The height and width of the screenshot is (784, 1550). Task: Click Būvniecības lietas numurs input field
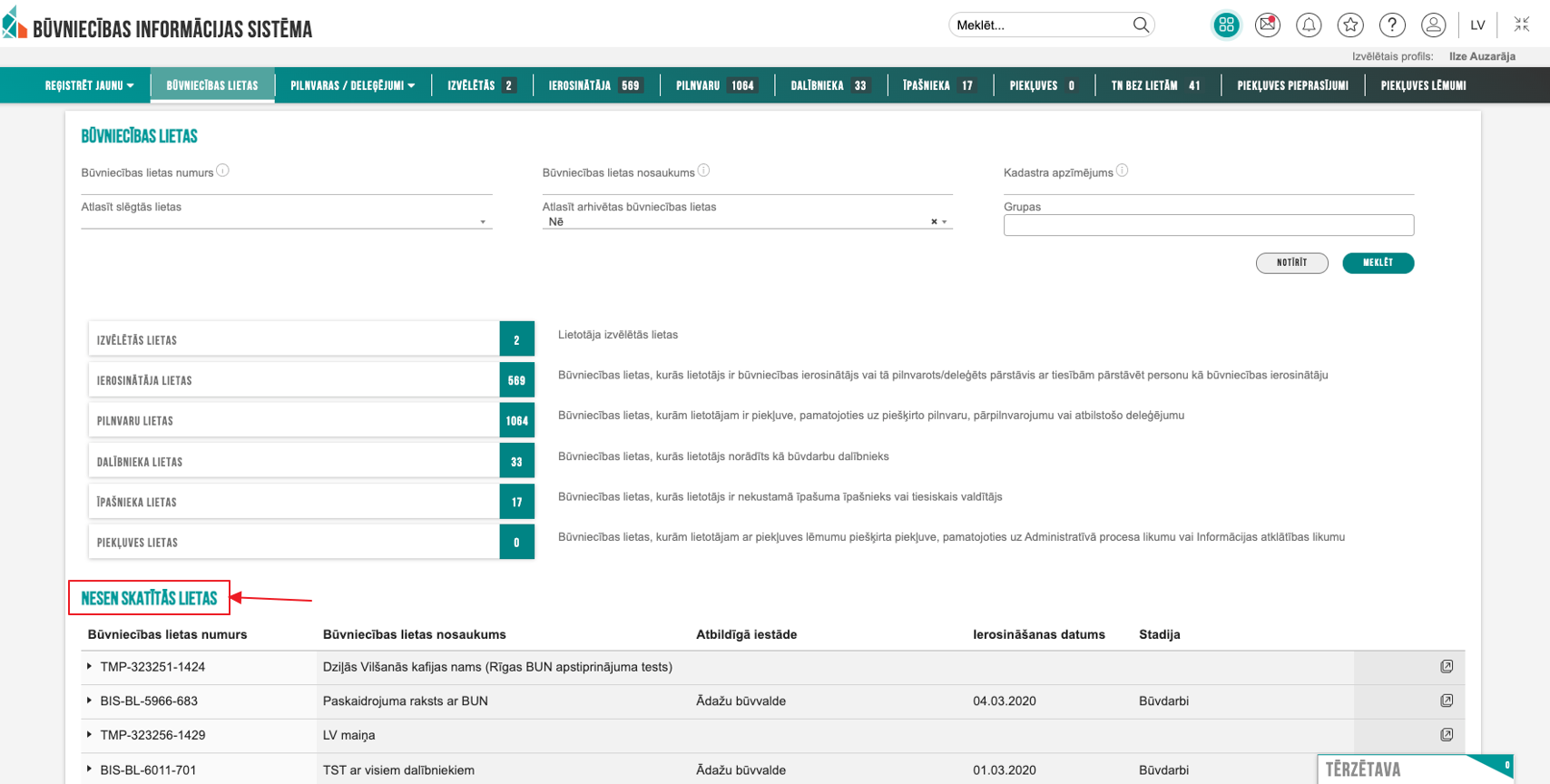(x=287, y=187)
